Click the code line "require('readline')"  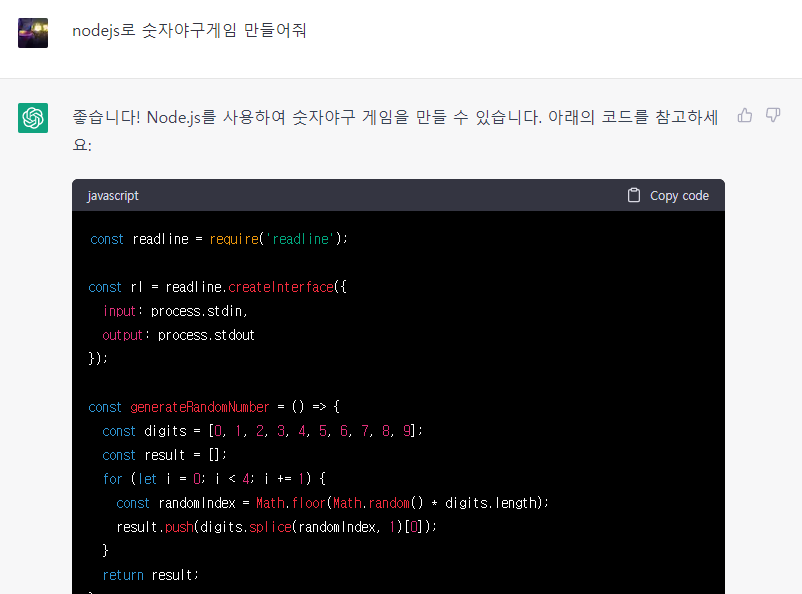279,239
